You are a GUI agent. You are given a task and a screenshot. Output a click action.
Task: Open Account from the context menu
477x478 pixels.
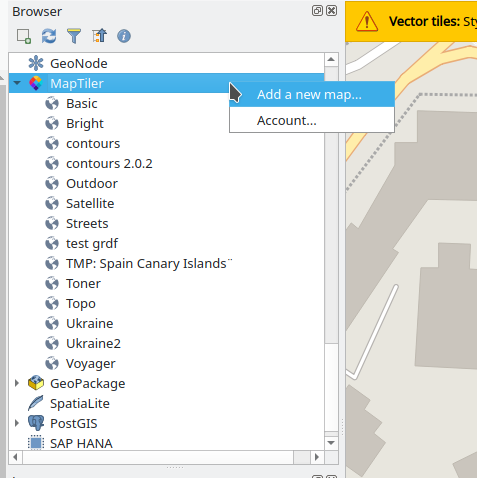point(312,120)
